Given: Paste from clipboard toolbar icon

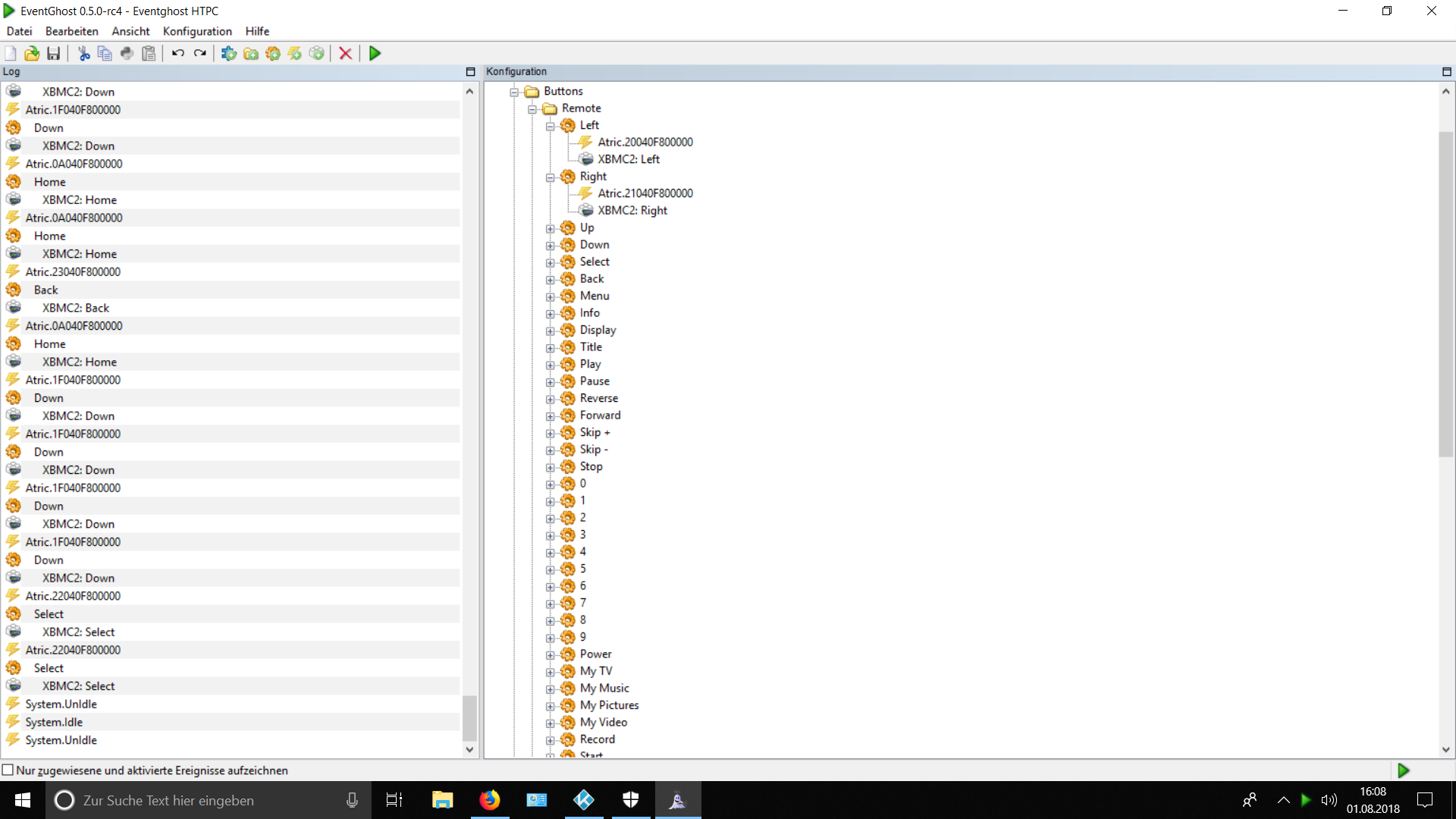Looking at the screenshot, I should 149,53.
